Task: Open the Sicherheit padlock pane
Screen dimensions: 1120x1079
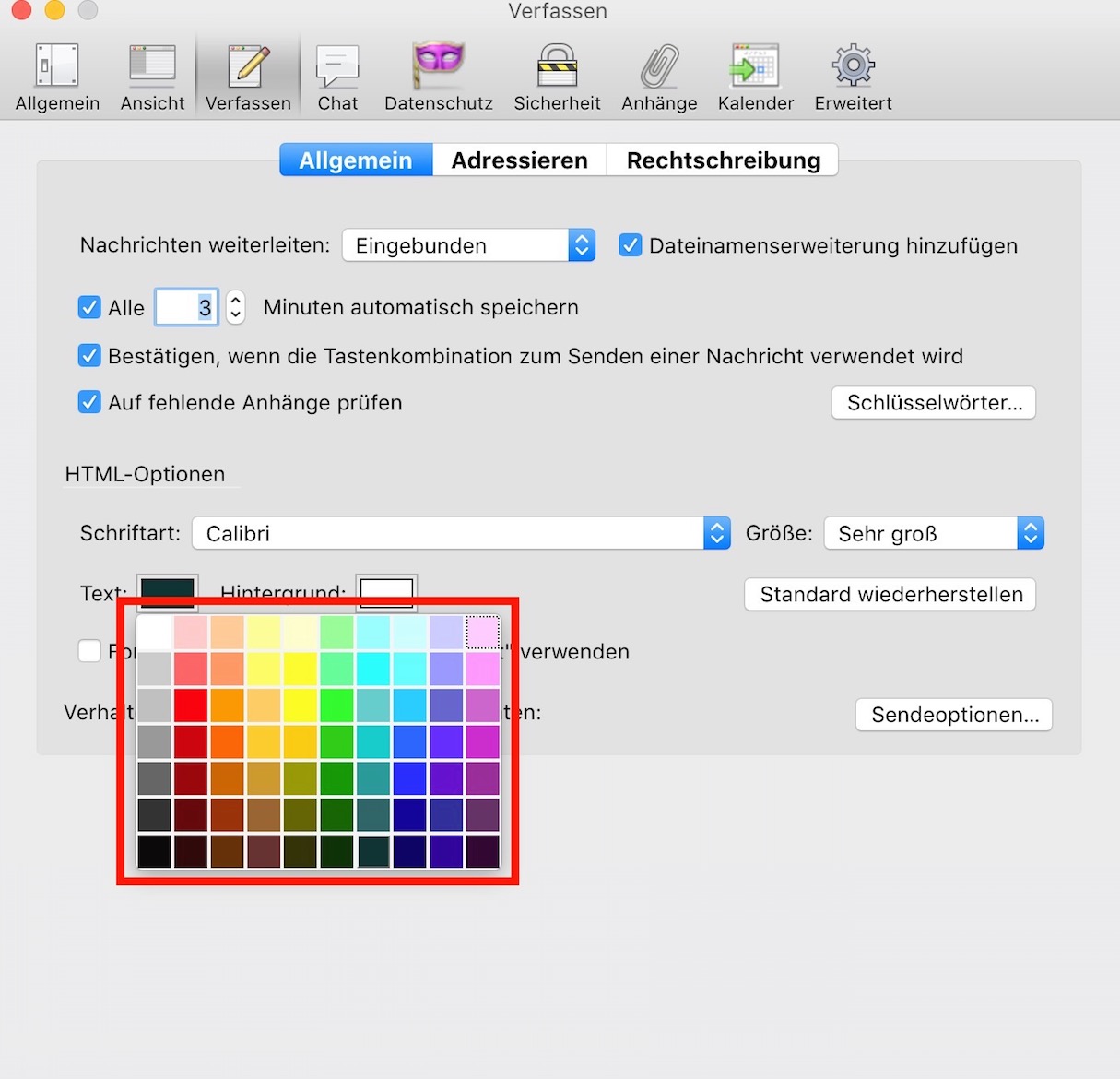Action: tap(557, 77)
